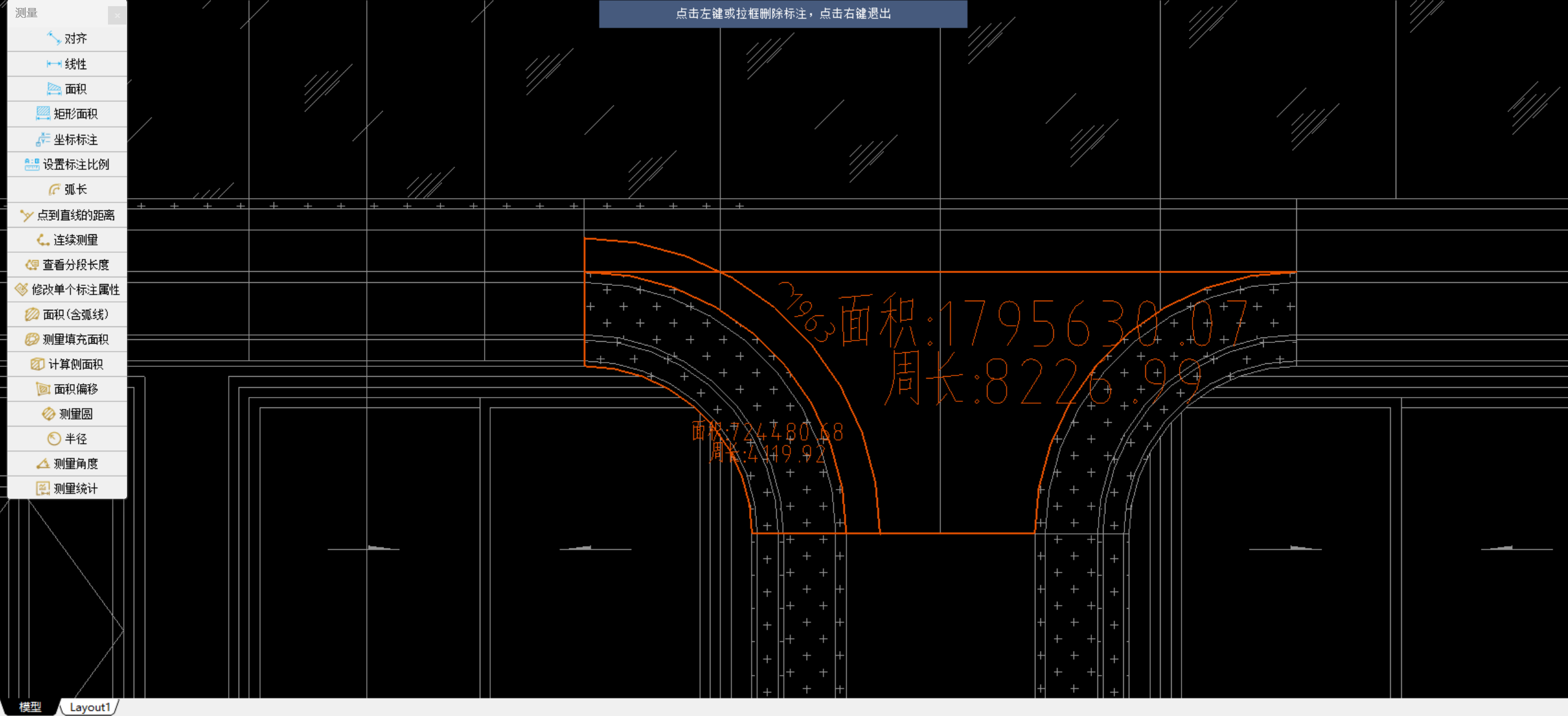The image size is (1568, 716).
Task: Switch to the Layout1 tab
Action: [90, 707]
